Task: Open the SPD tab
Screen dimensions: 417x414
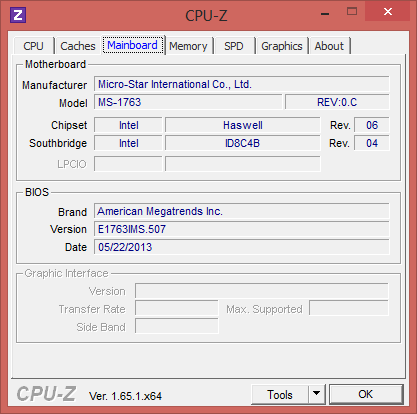Action: click(234, 46)
